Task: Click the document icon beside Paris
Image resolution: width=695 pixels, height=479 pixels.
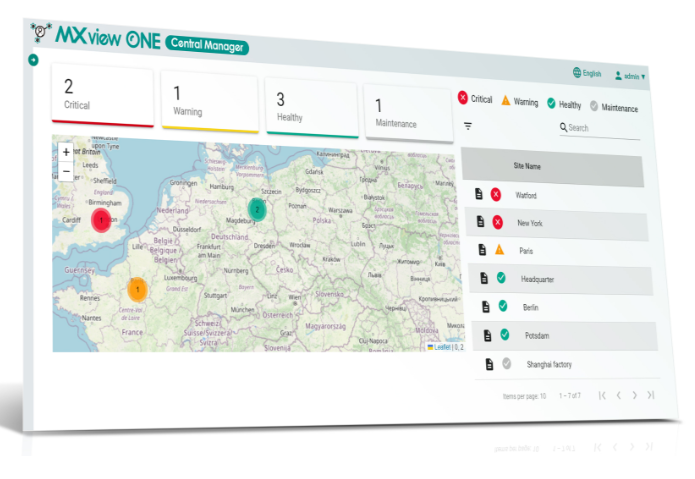Action: pos(482,249)
